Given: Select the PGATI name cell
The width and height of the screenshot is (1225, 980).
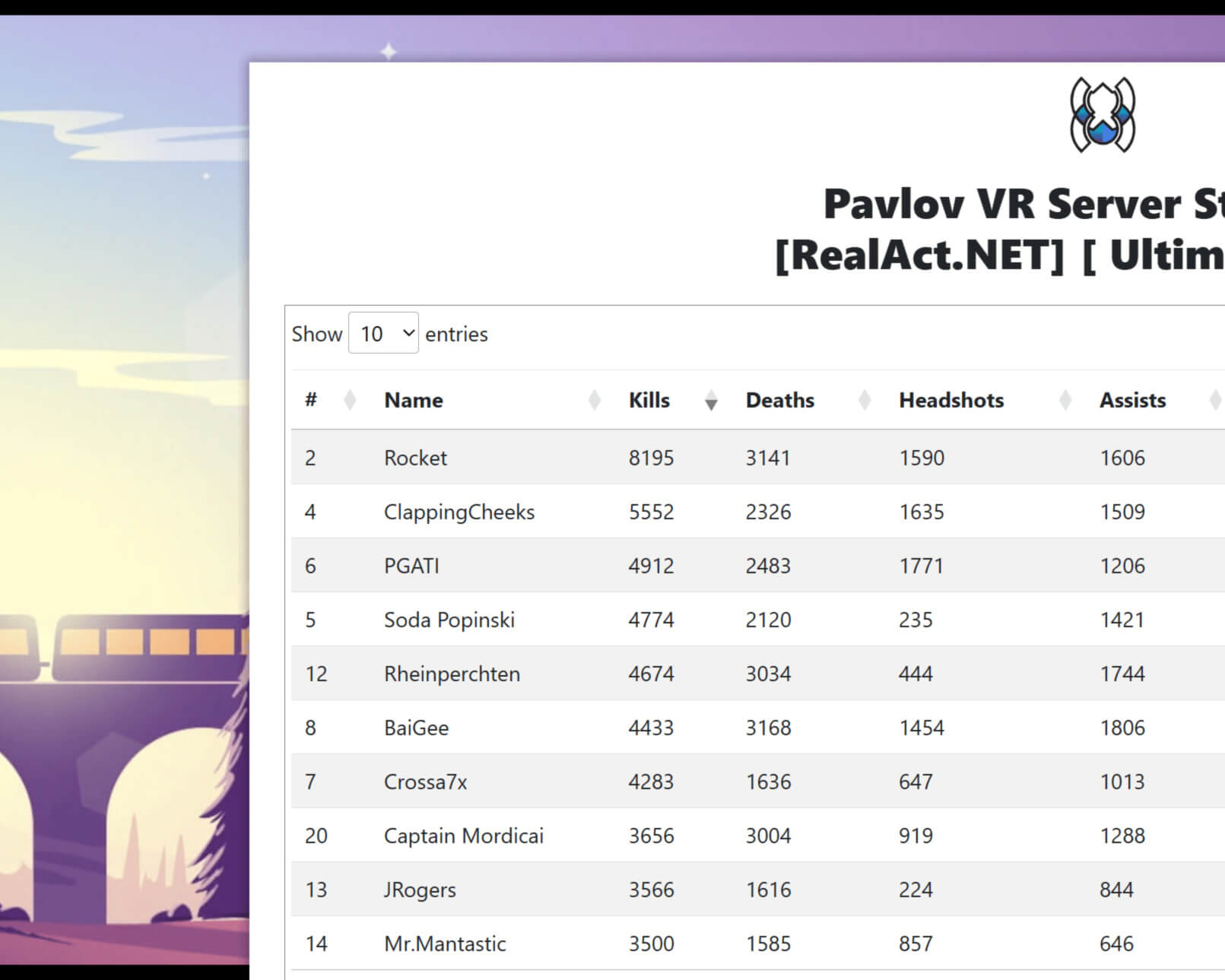Looking at the screenshot, I should [x=411, y=566].
